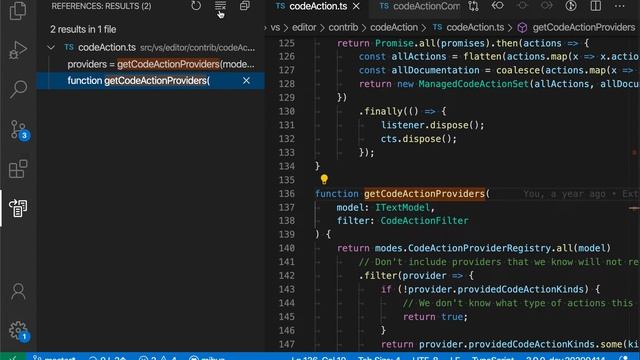Click 'return true;' on line 145
Screen dimensions: 640x360
coord(435,317)
